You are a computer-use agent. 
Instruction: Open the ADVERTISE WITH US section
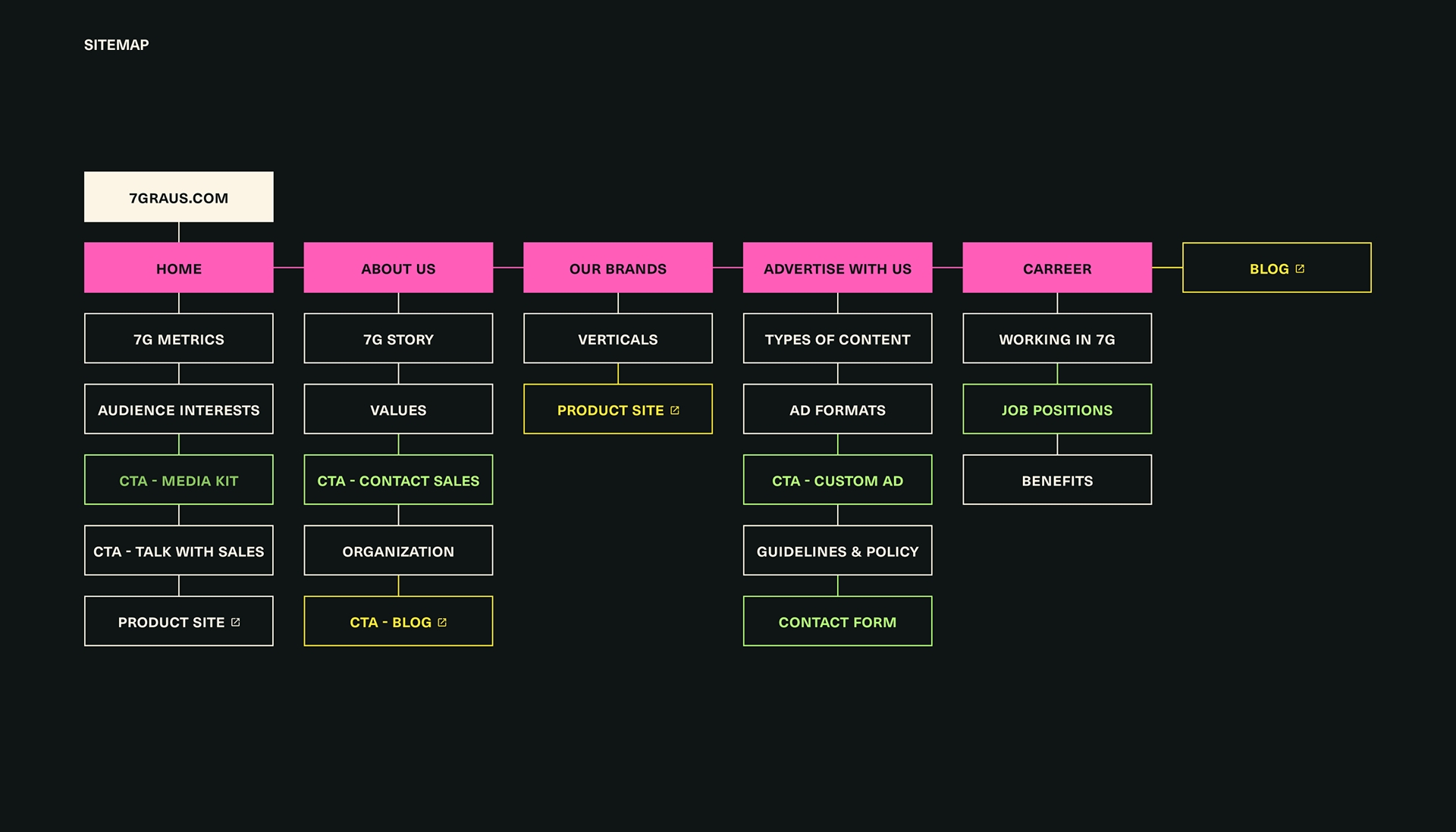pos(837,268)
